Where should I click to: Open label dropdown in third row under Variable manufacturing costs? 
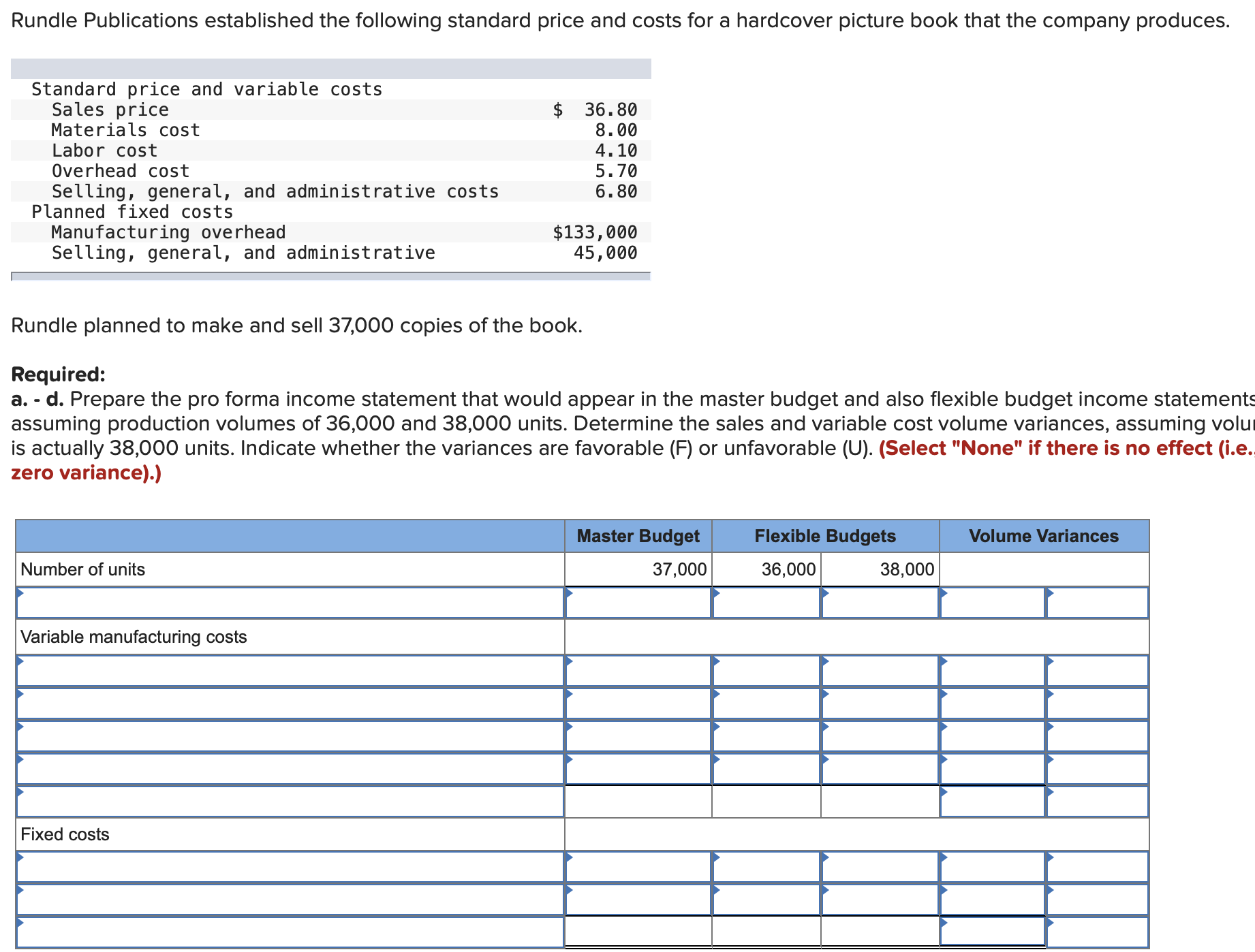(290, 736)
